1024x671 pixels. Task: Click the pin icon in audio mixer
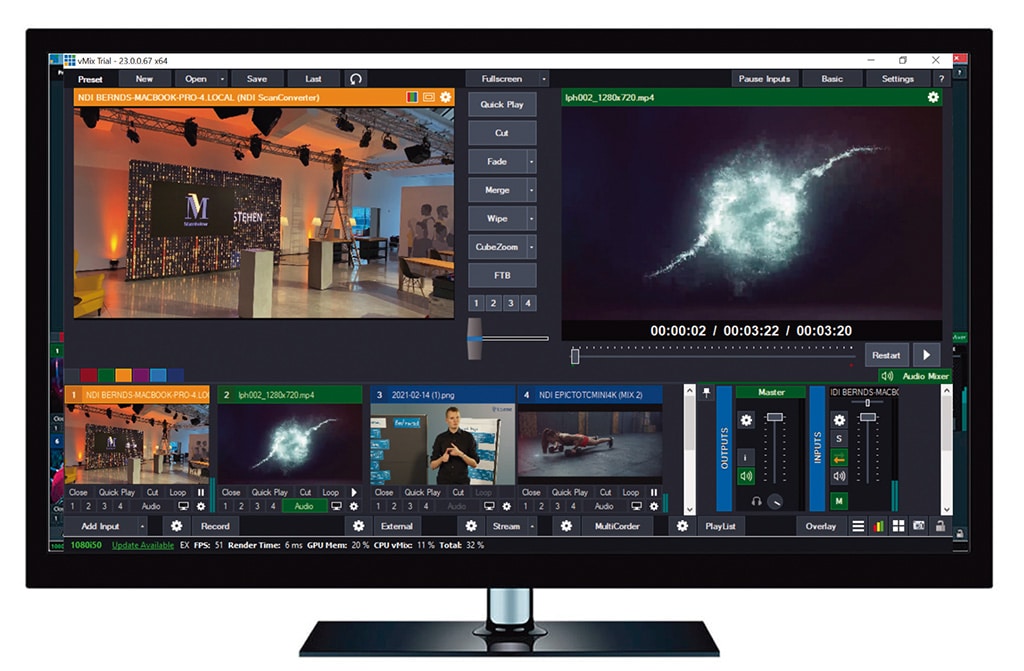[707, 394]
